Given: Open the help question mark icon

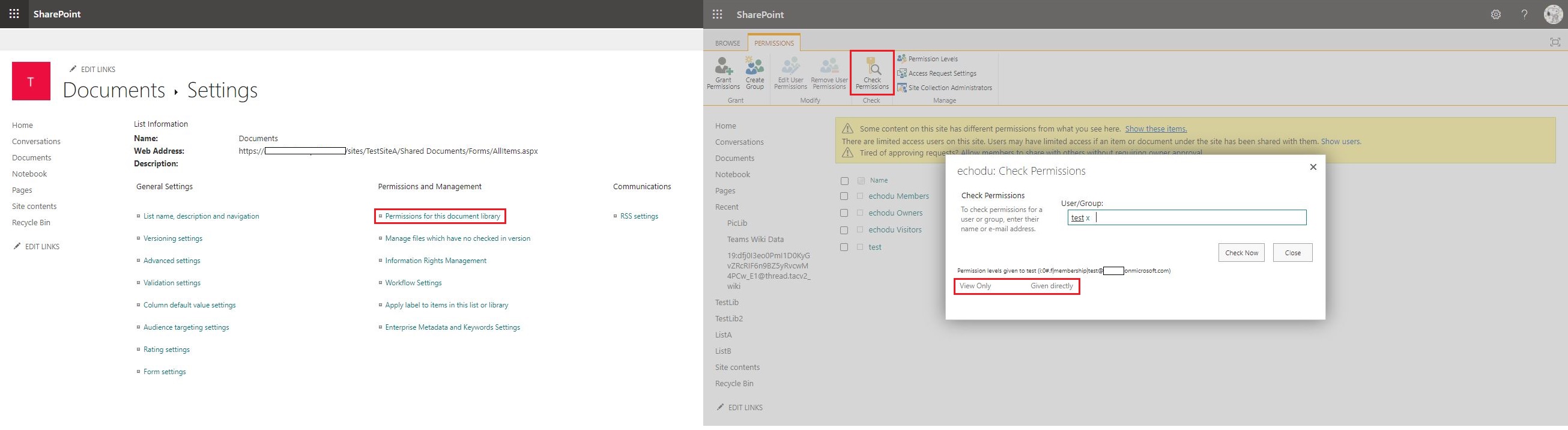Looking at the screenshot, I should click(x=1524, y=14).
